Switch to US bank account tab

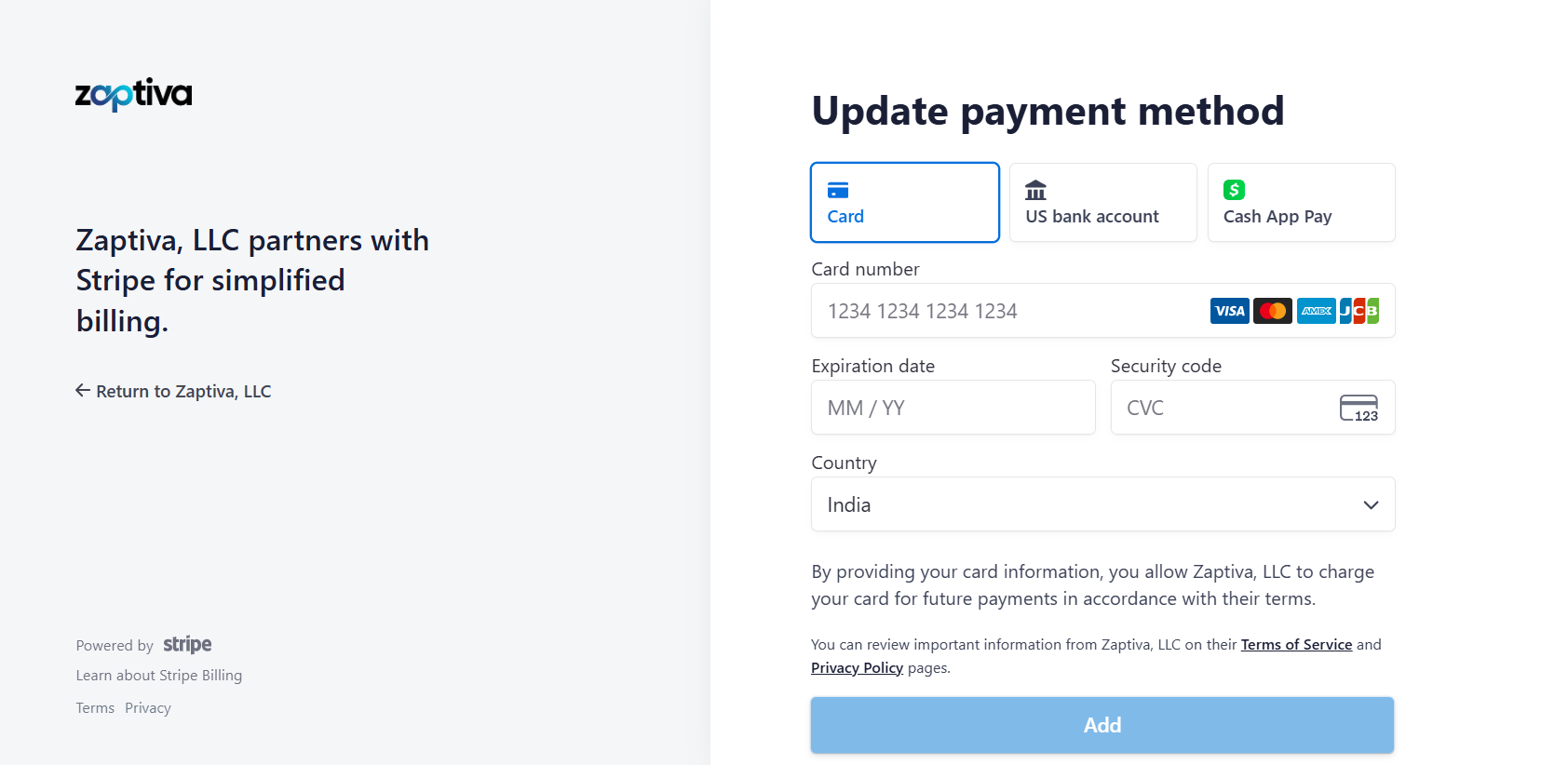coord(1102,203)
